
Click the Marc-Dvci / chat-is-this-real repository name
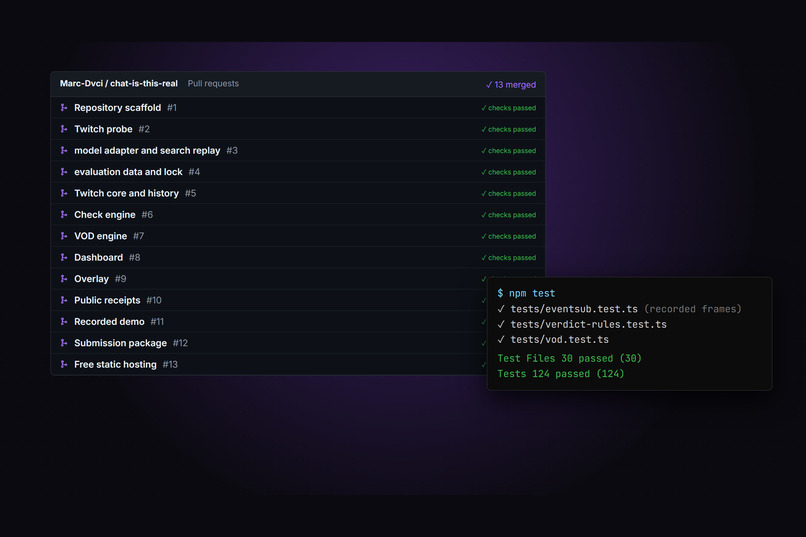119,83
